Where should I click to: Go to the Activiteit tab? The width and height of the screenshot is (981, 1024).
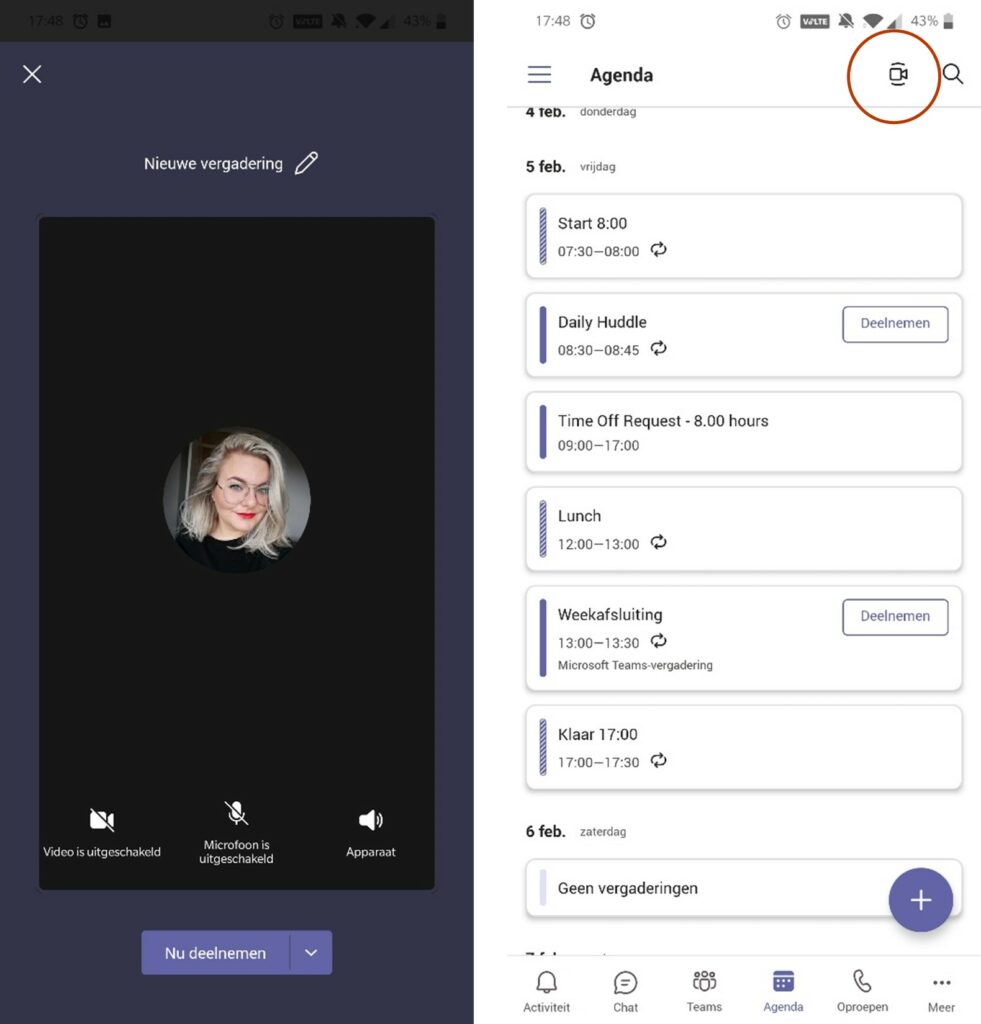pos(546,991)
